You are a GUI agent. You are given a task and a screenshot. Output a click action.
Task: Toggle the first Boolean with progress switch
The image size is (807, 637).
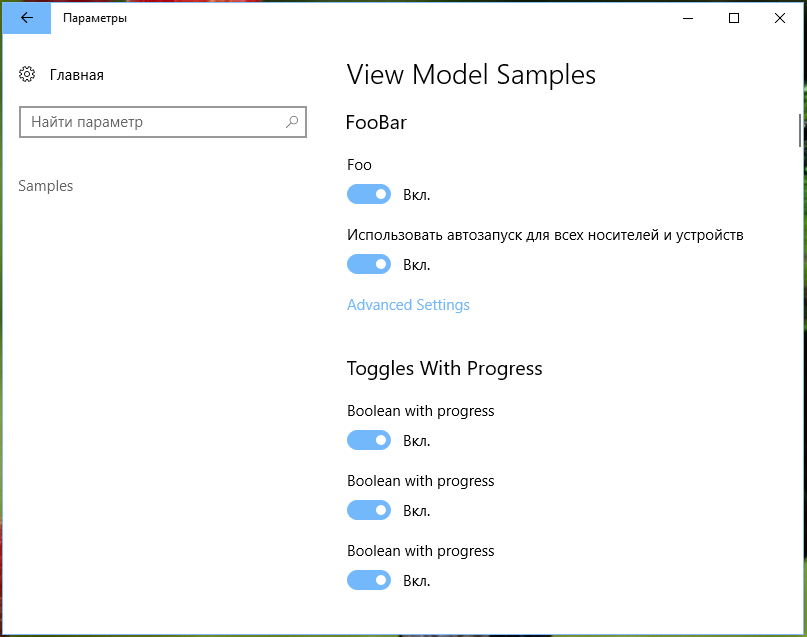(x=369, y=440)
